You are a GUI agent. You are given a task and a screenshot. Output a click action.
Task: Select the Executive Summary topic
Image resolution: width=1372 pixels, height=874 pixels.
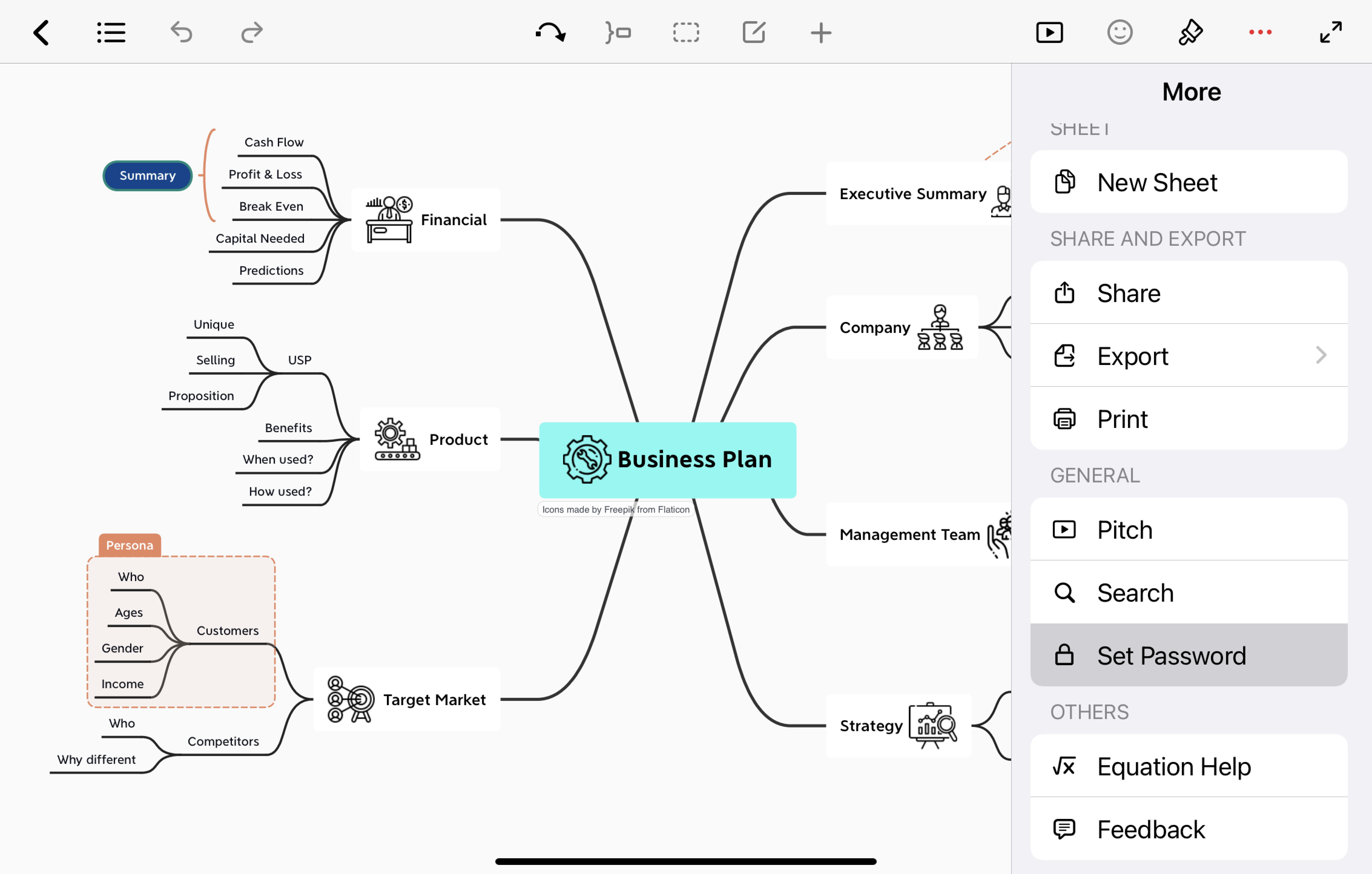click(919, 194)
